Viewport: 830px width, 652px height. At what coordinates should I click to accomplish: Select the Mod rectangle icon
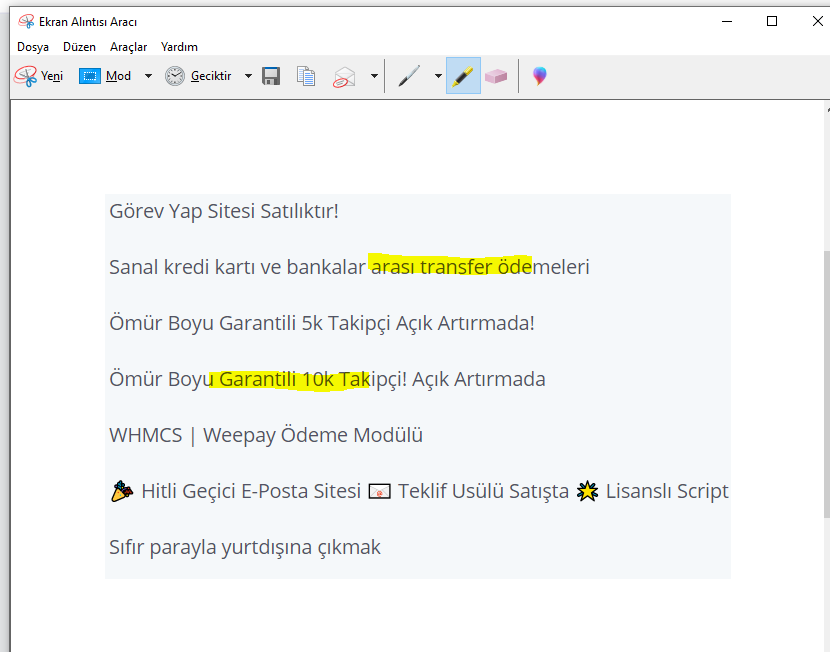click(x=89, y=76)
